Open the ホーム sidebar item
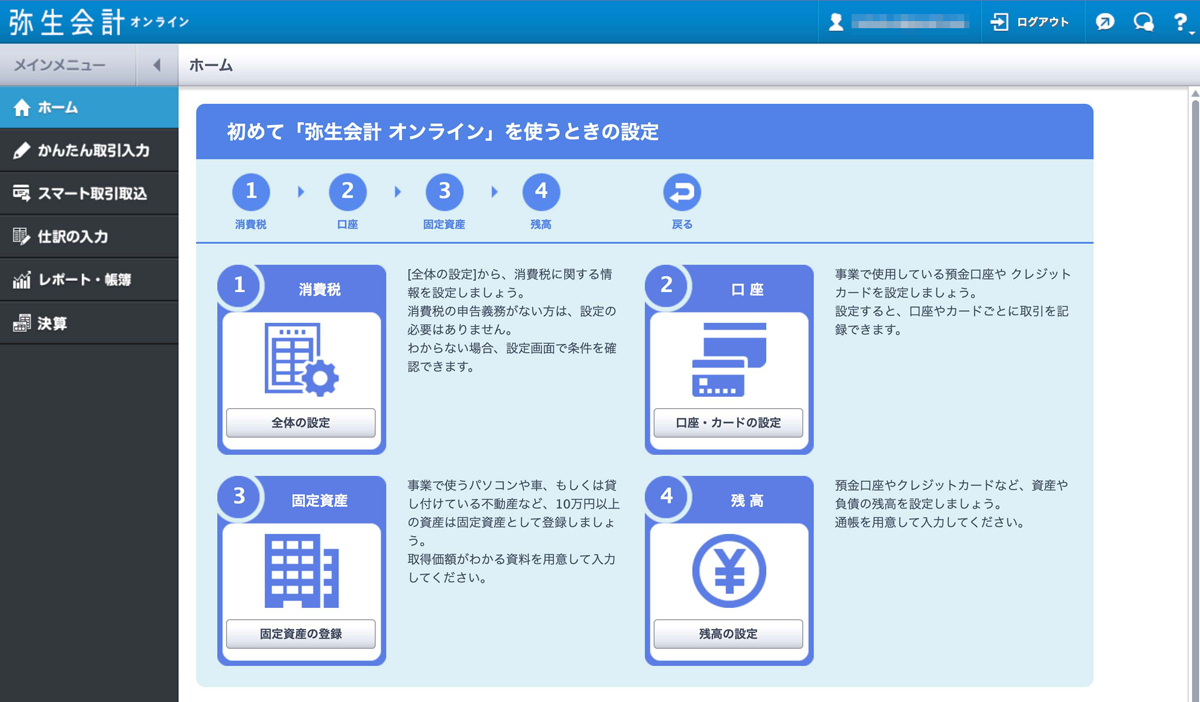The width and height of the screenshot is (1200, 702). pyautogui.click(x=89, y=107)
